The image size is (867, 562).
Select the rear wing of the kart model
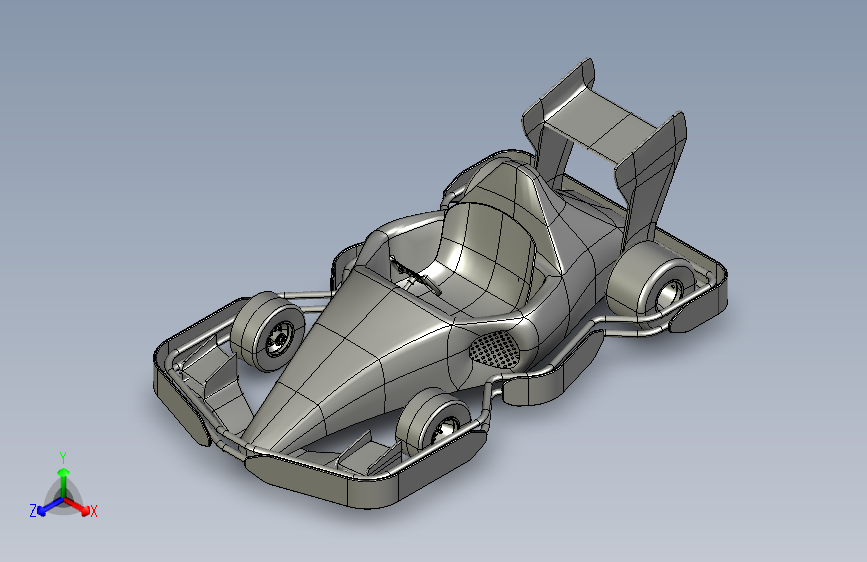pos(604,128)
